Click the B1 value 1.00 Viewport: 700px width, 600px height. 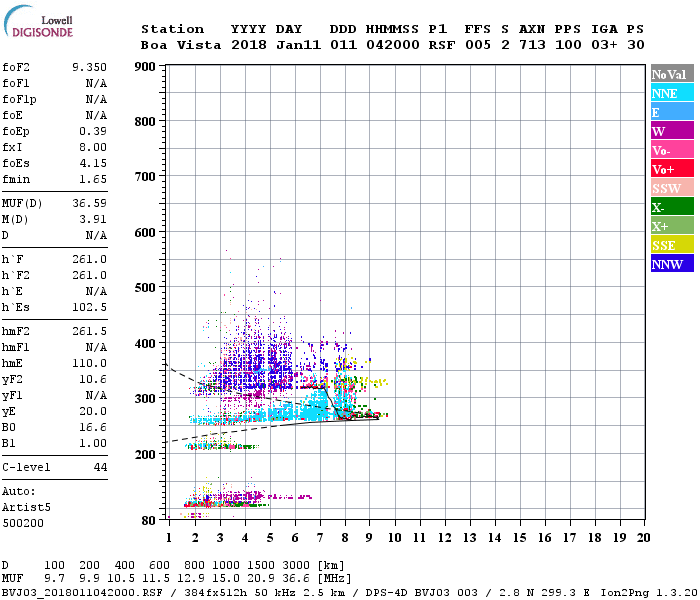(x=93, y=444)
